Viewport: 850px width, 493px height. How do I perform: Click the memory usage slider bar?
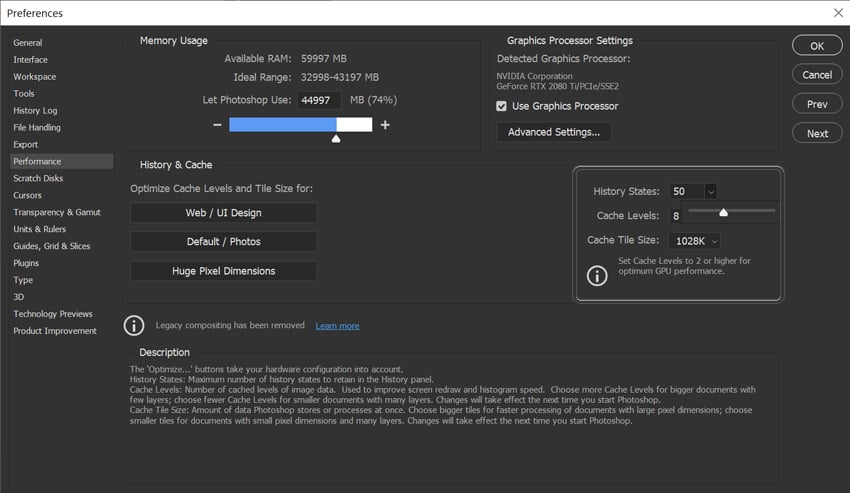point(300,125)
